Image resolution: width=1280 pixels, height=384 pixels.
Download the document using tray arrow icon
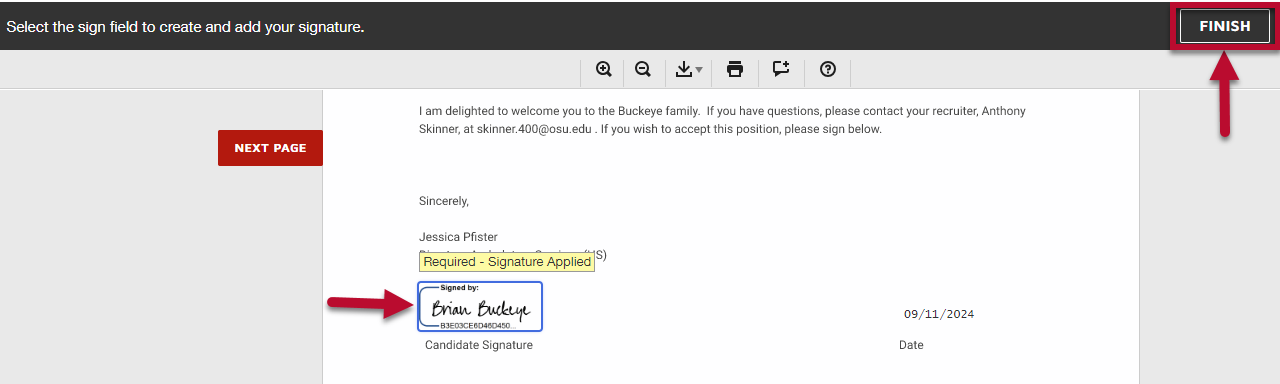pyautogui.click(x=684, y=70)
